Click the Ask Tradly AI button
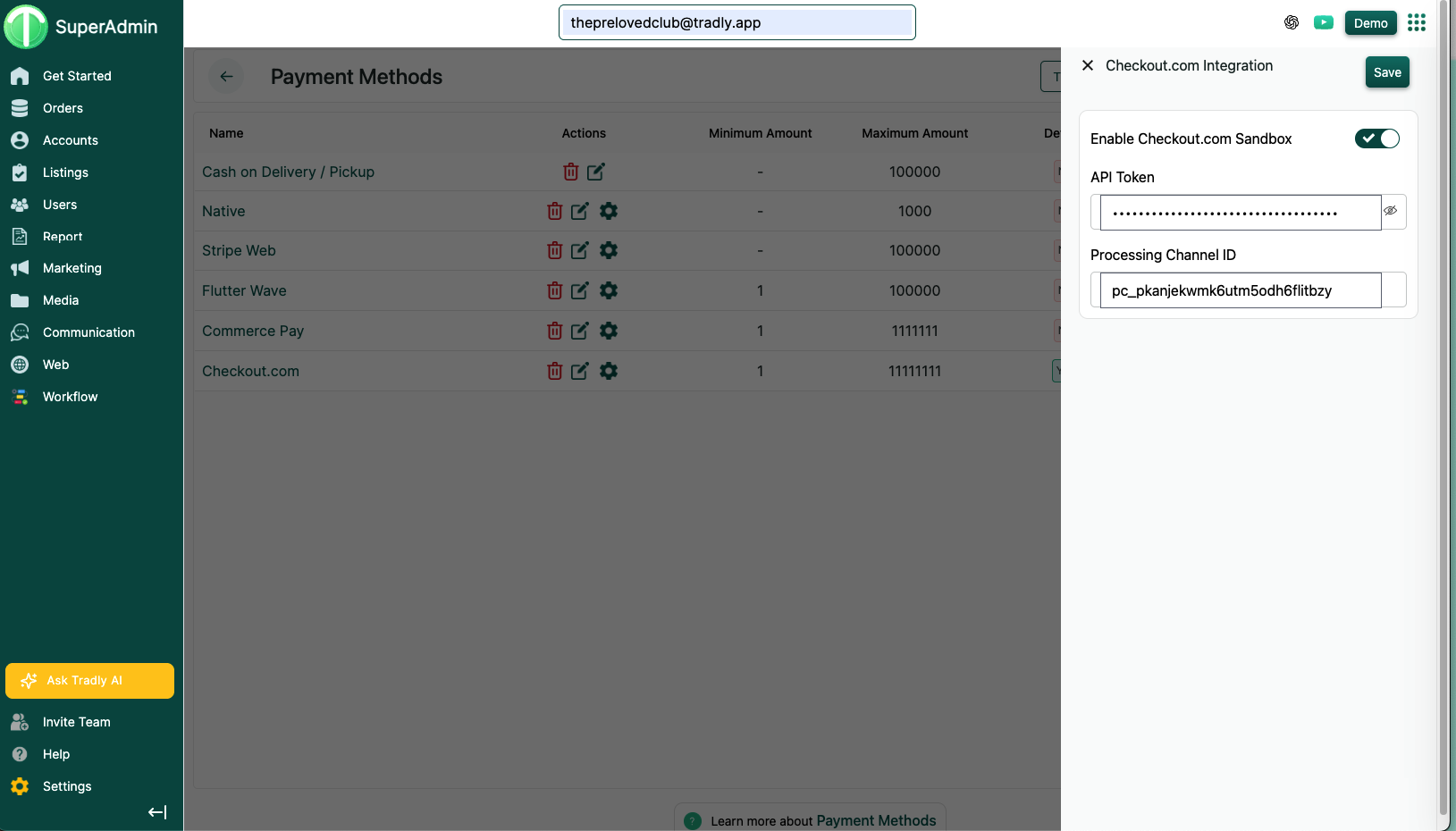 [89, 681]
